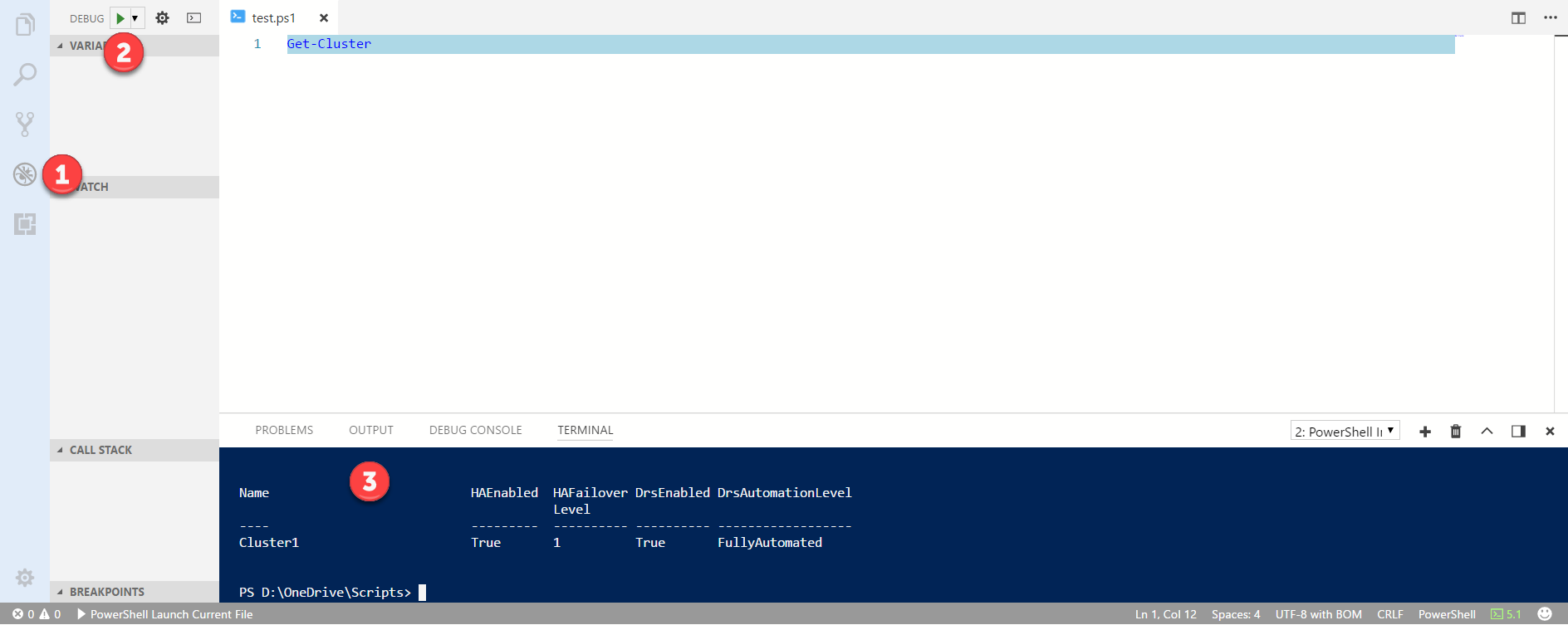Select the test.ps1 editor tab
Image resolution: width=1568 pixels, height=625 pixels.
pos(274,17)
